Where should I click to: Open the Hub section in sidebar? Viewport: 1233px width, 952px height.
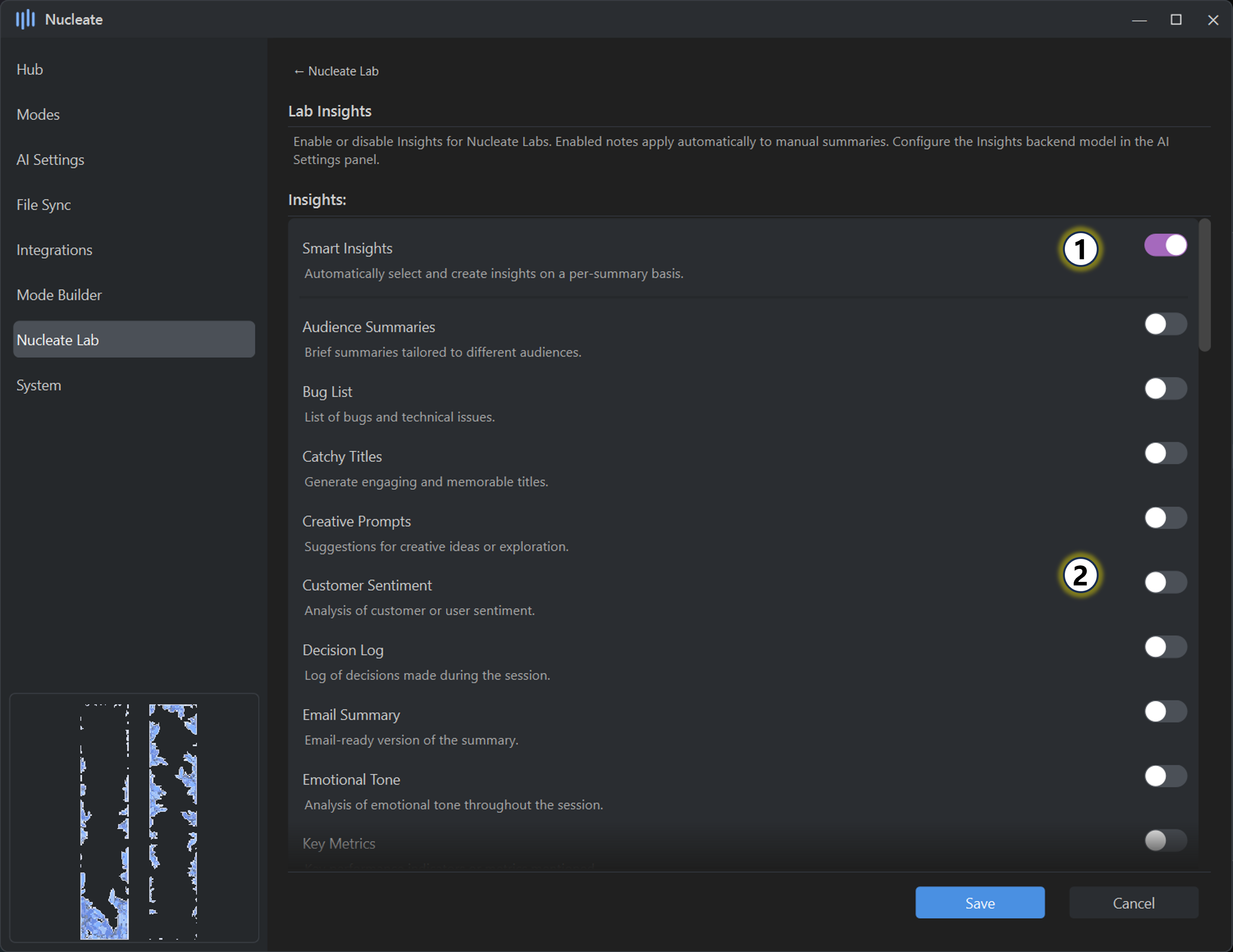point(30,69)
